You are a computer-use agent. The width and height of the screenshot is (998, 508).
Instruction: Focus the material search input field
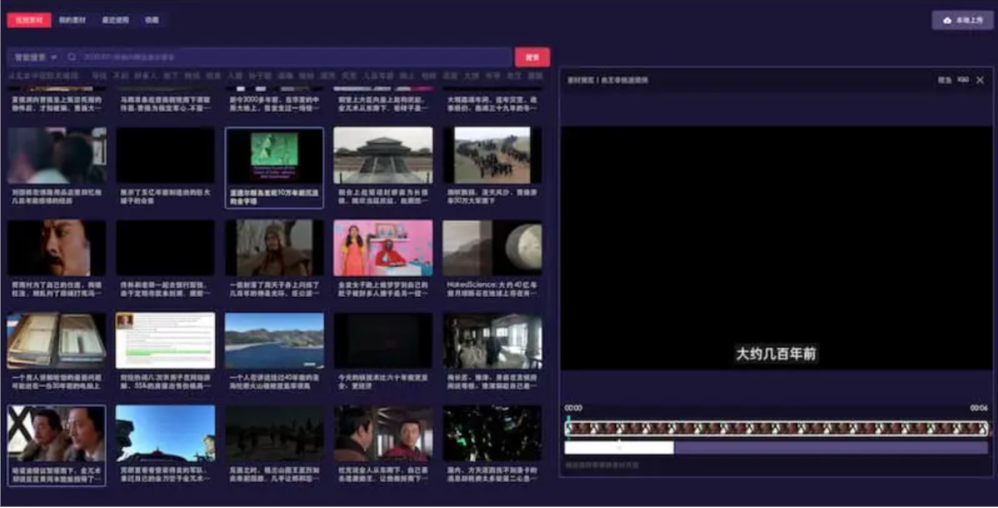(290, 58)
